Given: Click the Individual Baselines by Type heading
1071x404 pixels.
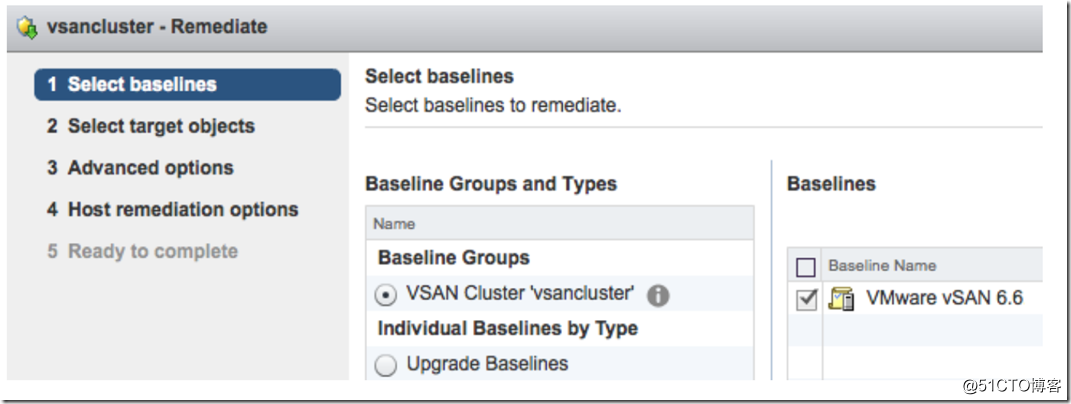Looking at the screenshot, I should (507, 328).
